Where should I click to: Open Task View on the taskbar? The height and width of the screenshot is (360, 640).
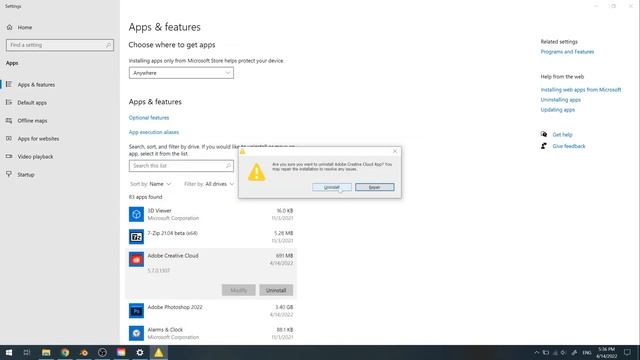click(x=27, y=352)
